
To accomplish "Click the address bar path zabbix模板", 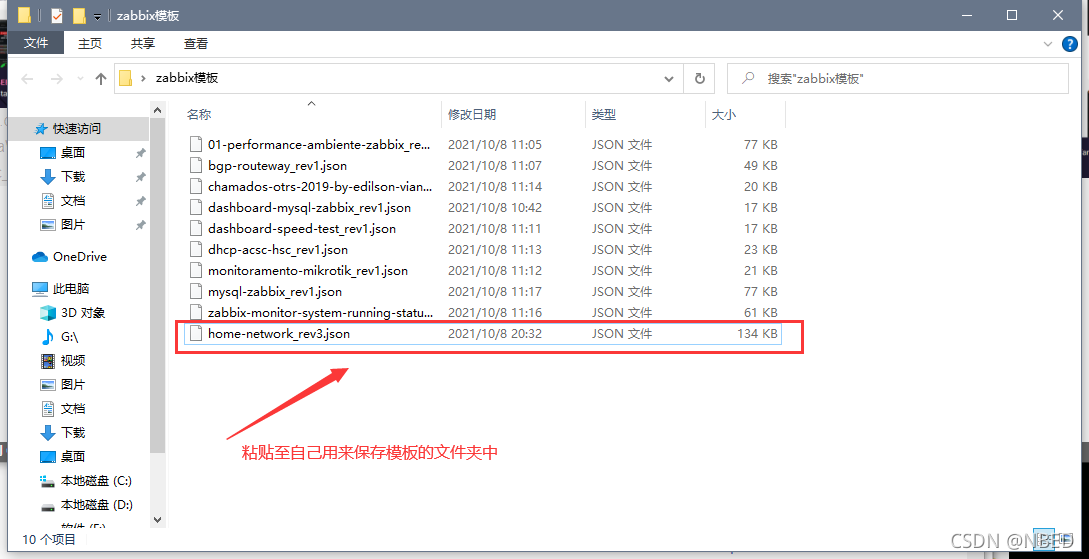I will coord(188,78).
